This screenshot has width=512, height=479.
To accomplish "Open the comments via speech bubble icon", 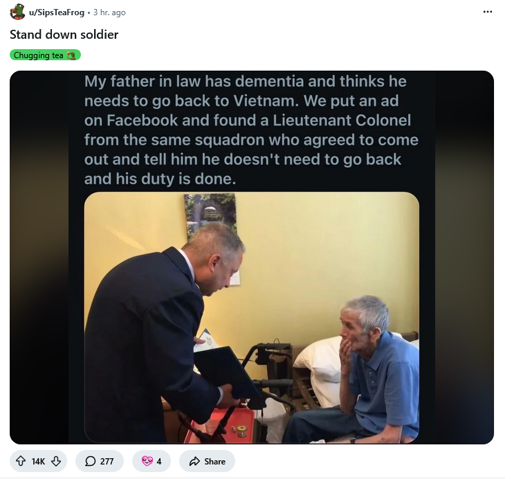I will coord(90,461).
